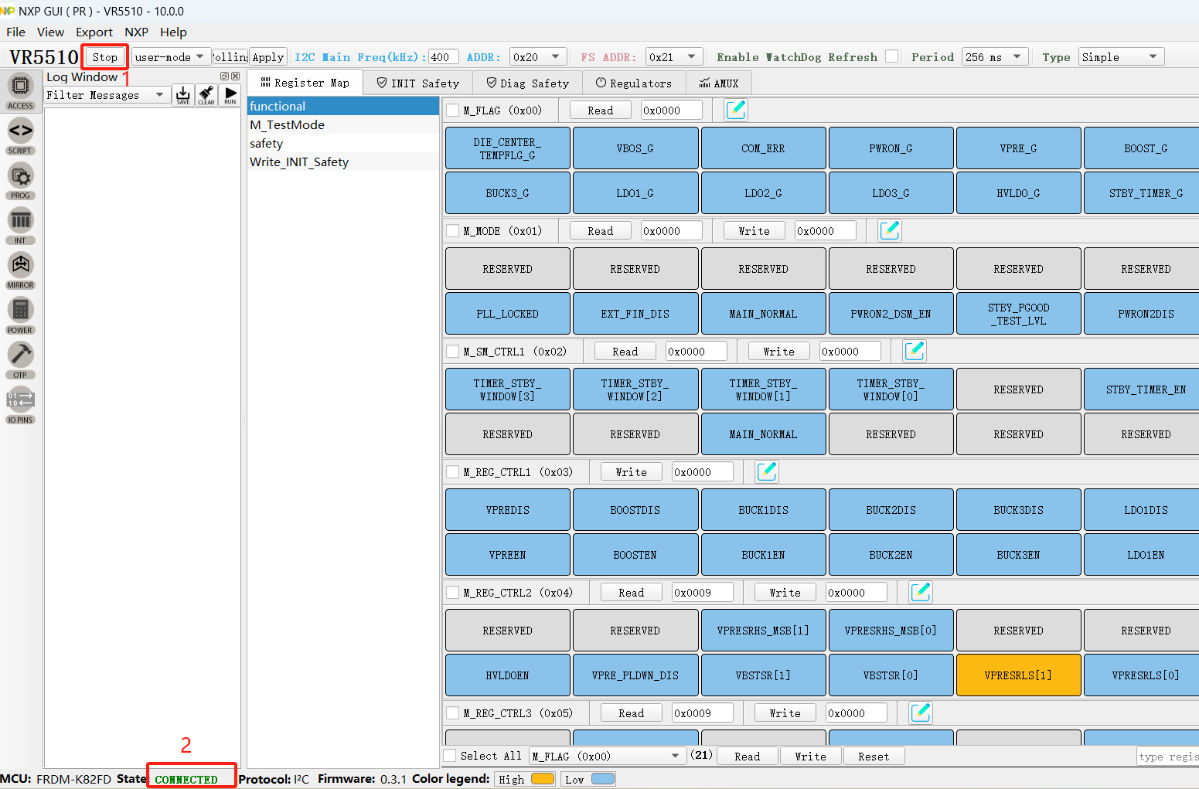This screenshot has height=789, width=1199.
Task: Tick the Select All checkbox
Action: (450, 756)
